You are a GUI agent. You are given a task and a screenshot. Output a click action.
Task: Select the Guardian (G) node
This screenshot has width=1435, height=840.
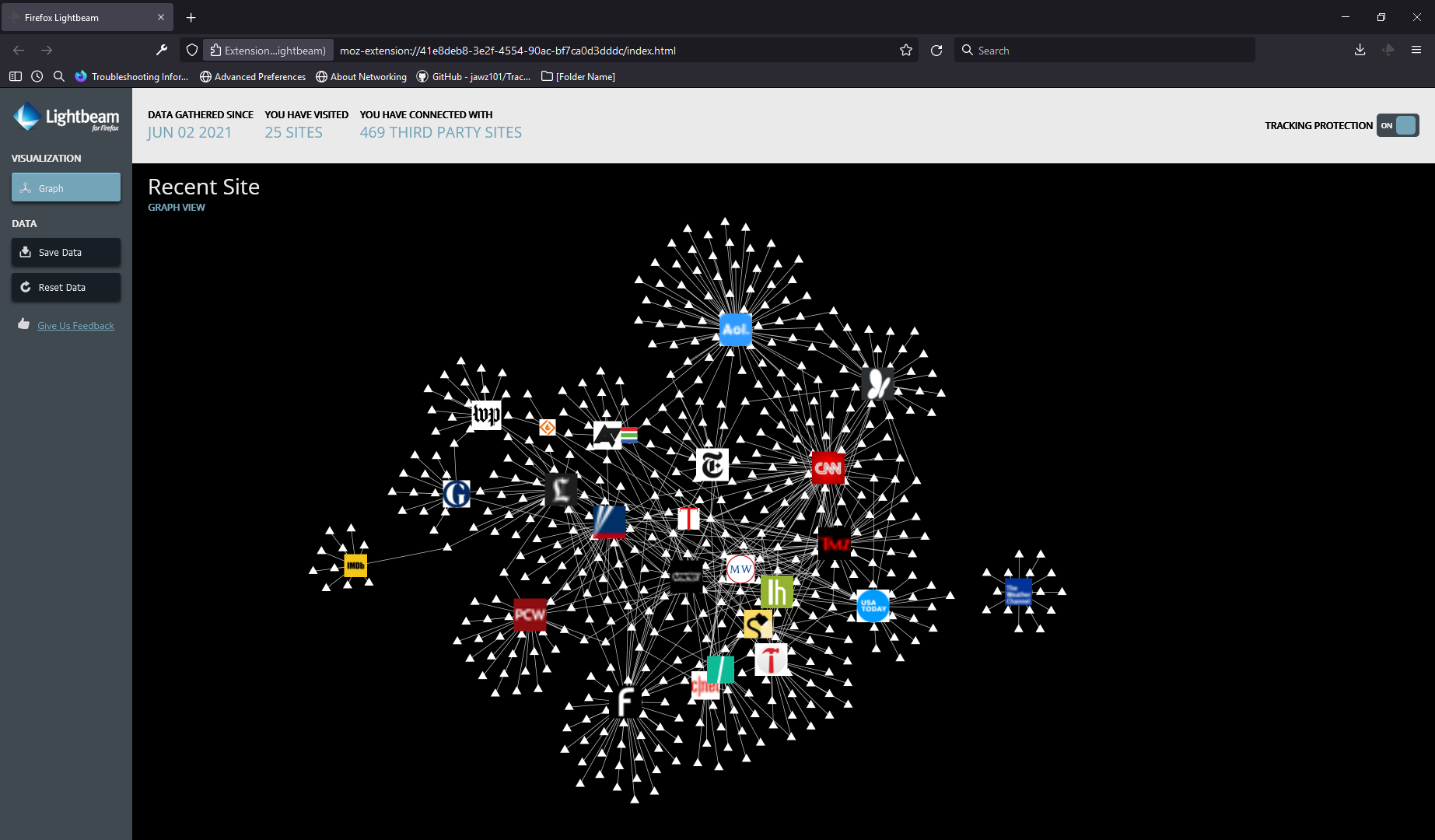coord(457,494)
